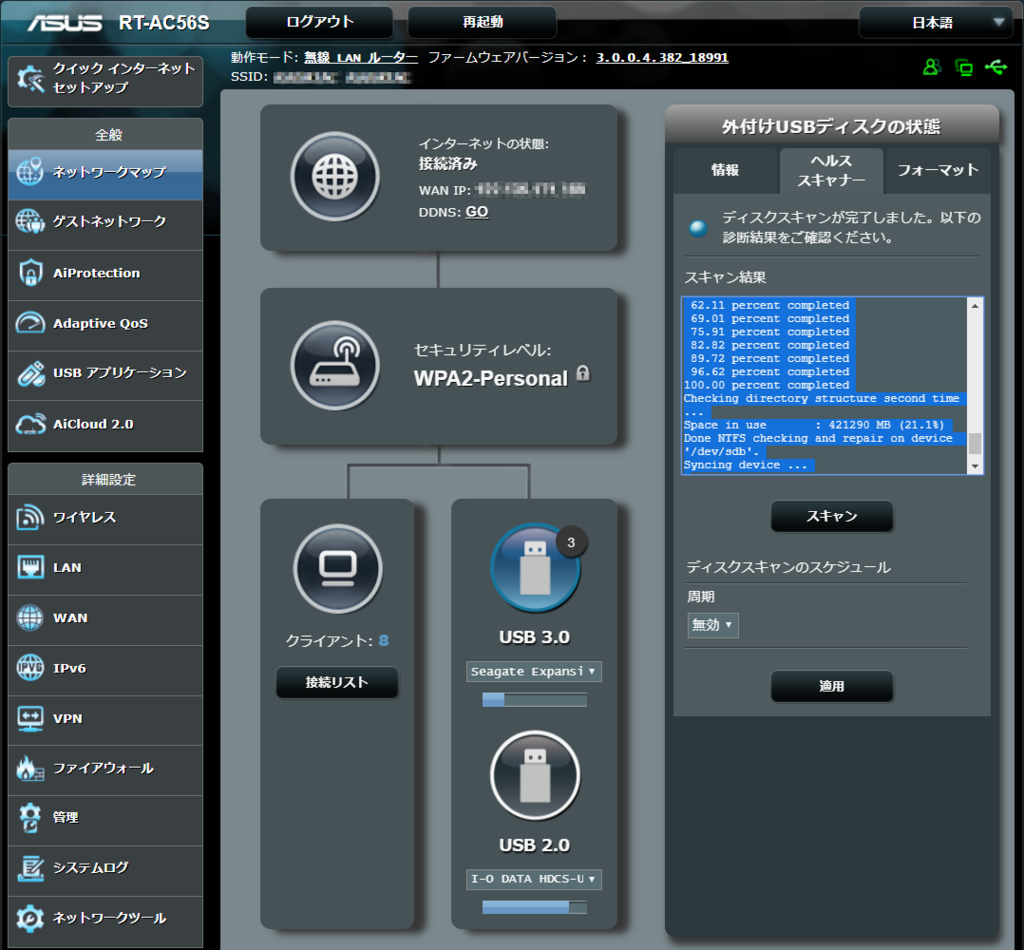Click the wireless router security icon
Screen dimensions: 1024x950
tap(335, 366)
